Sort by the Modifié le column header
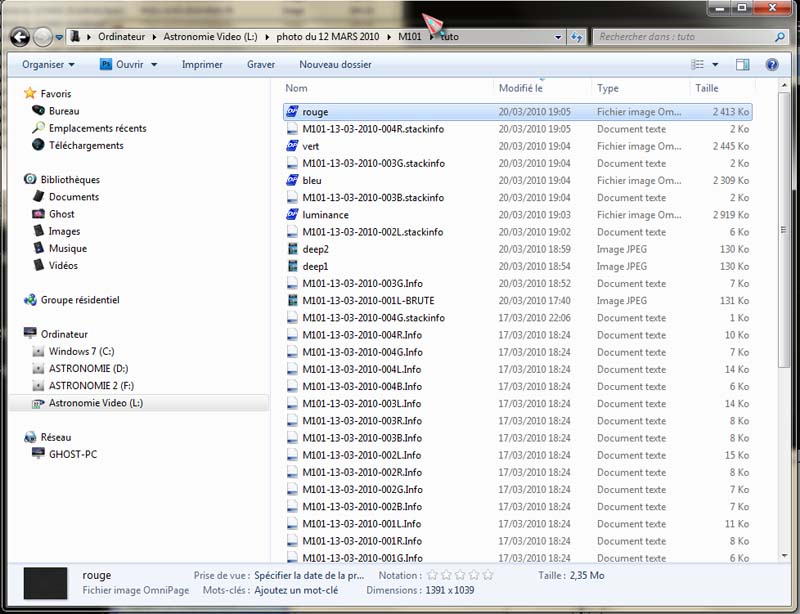Image resolution: width=800 pixels, height=614 pixels. (x=520, y=88)
